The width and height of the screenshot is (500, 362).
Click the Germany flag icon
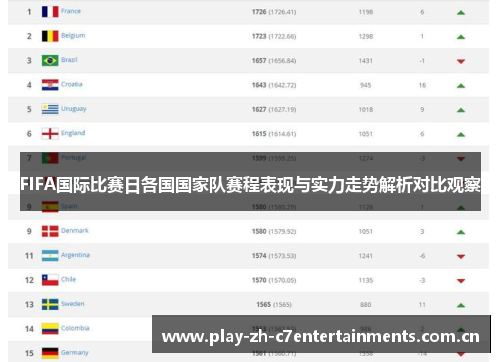[x=50, y=353]
